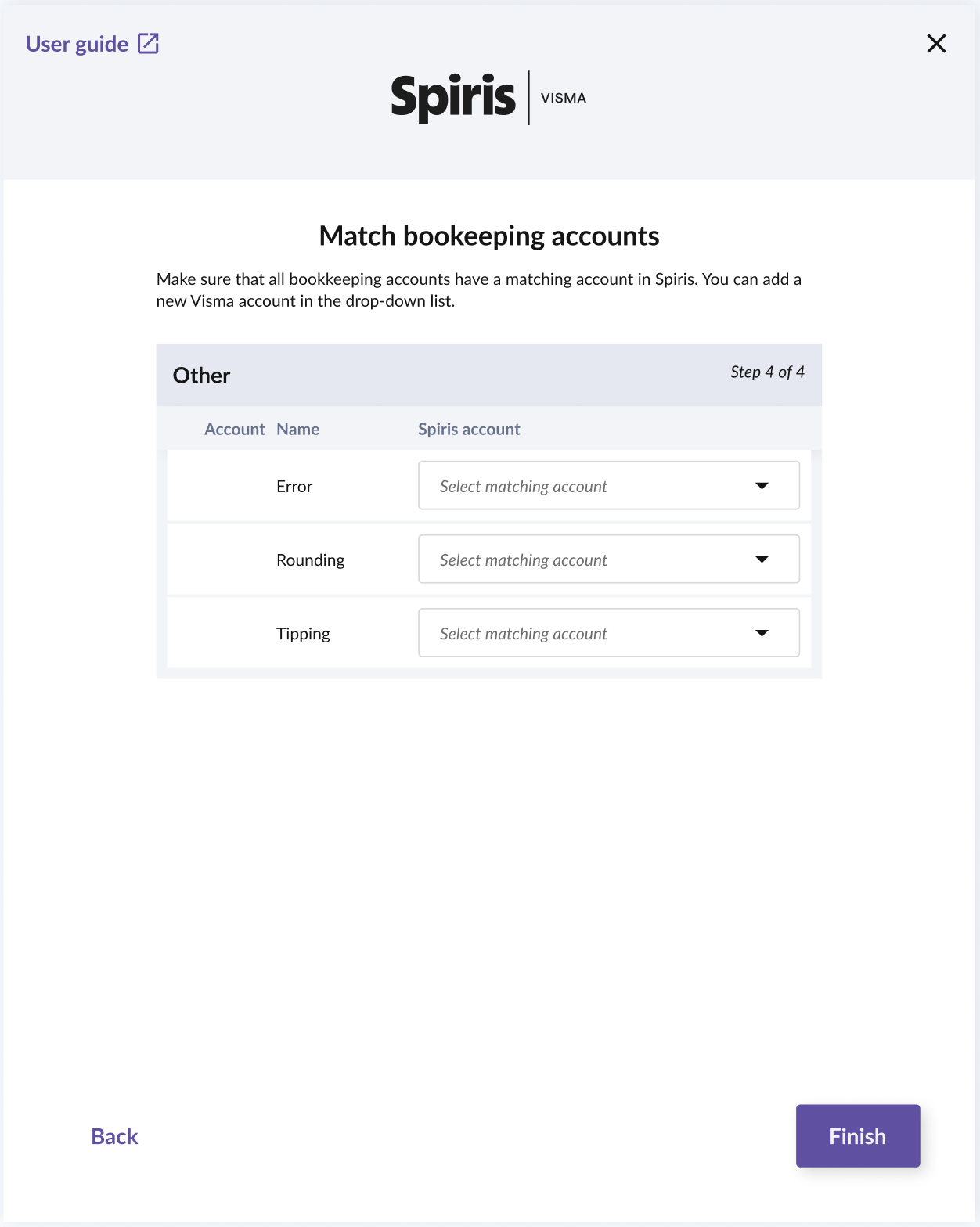This screenshot has height=1227, width=980.
Task: Click the Step 4 of 4 indicator
Action: pyautogui.click(x=767, y=372)
